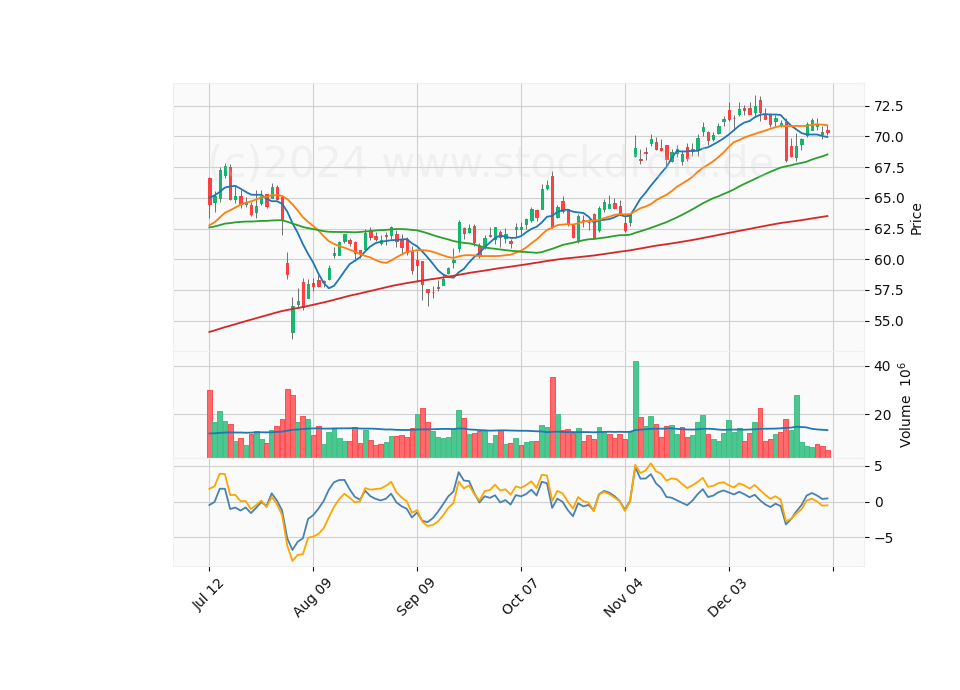The width and height of the screenshot is (960, 690).
Task: Select the Oct 07 axis label
Action: tap(520, 596)
